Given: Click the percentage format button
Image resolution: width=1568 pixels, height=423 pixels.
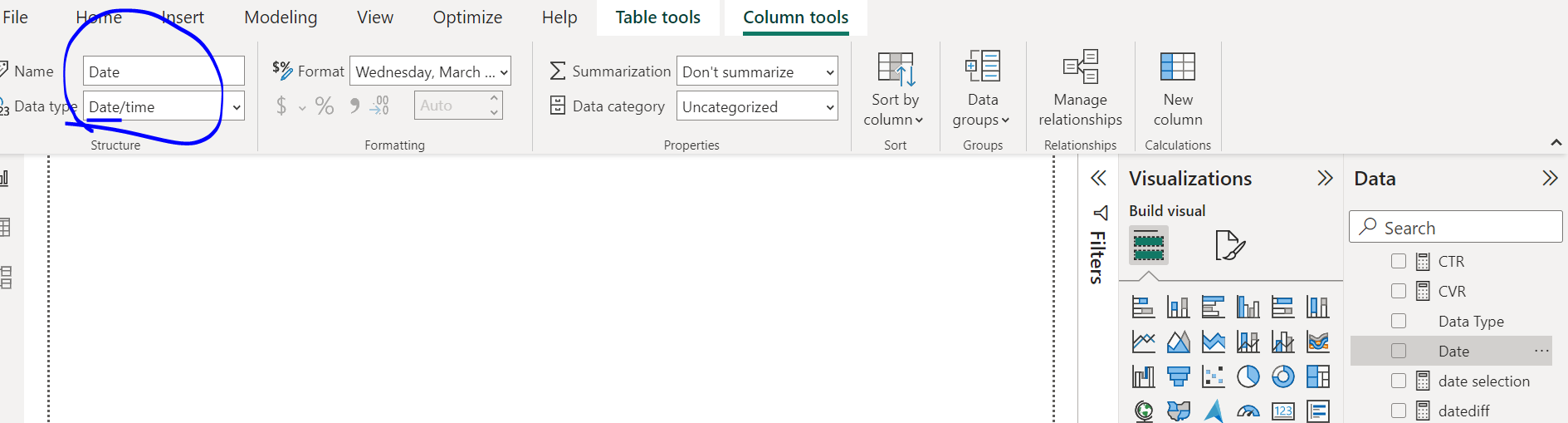Looking at the screenshot, I should (325, 106).
